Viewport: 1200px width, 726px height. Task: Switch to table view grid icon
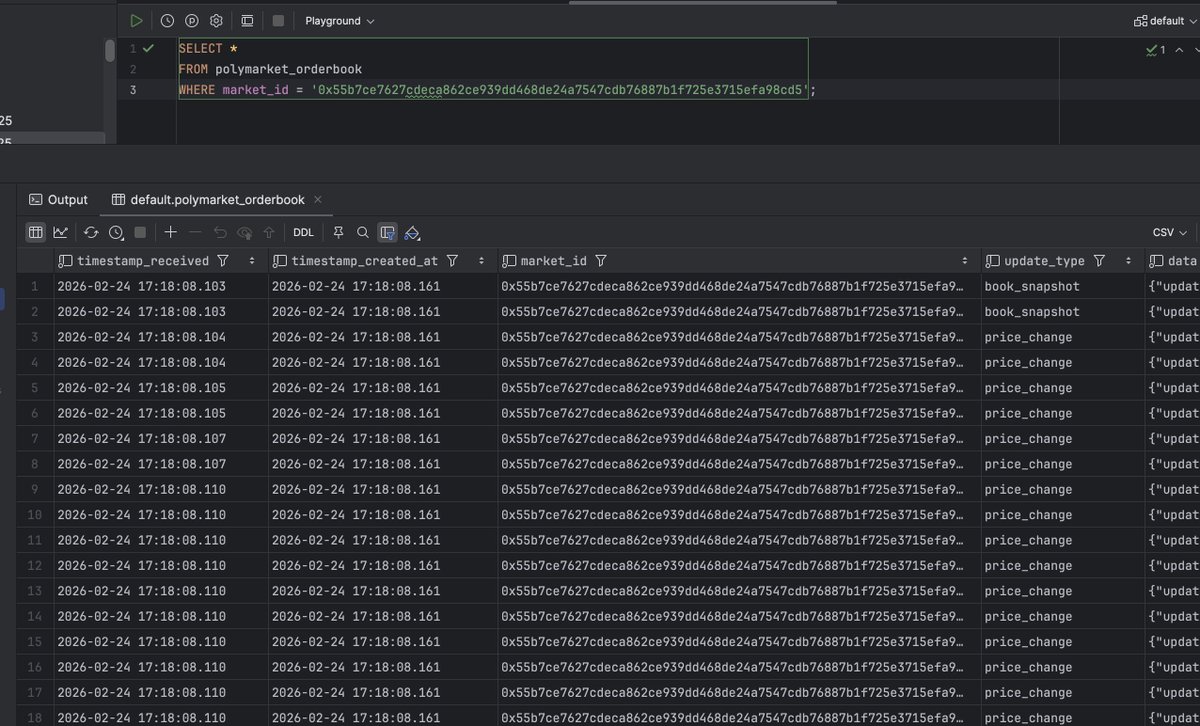click(35, 232)
